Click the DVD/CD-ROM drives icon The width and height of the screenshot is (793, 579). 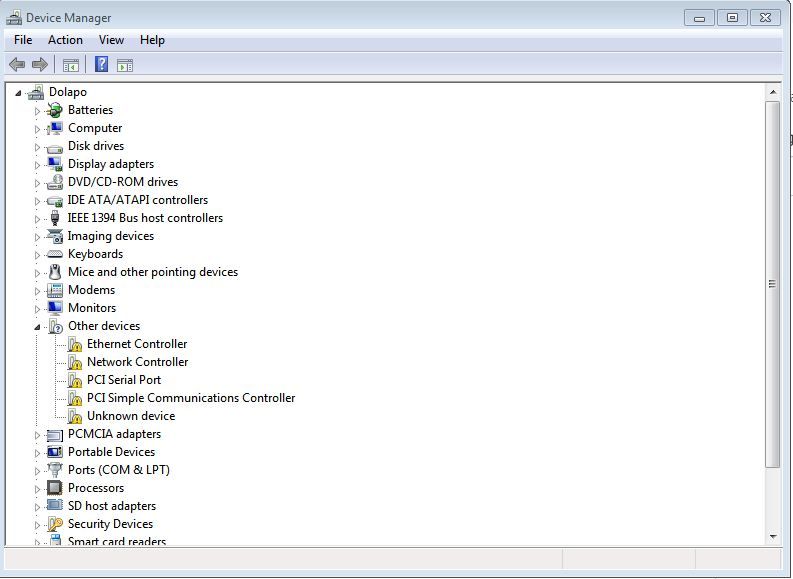pyautogui.click(x=54, y=182)
